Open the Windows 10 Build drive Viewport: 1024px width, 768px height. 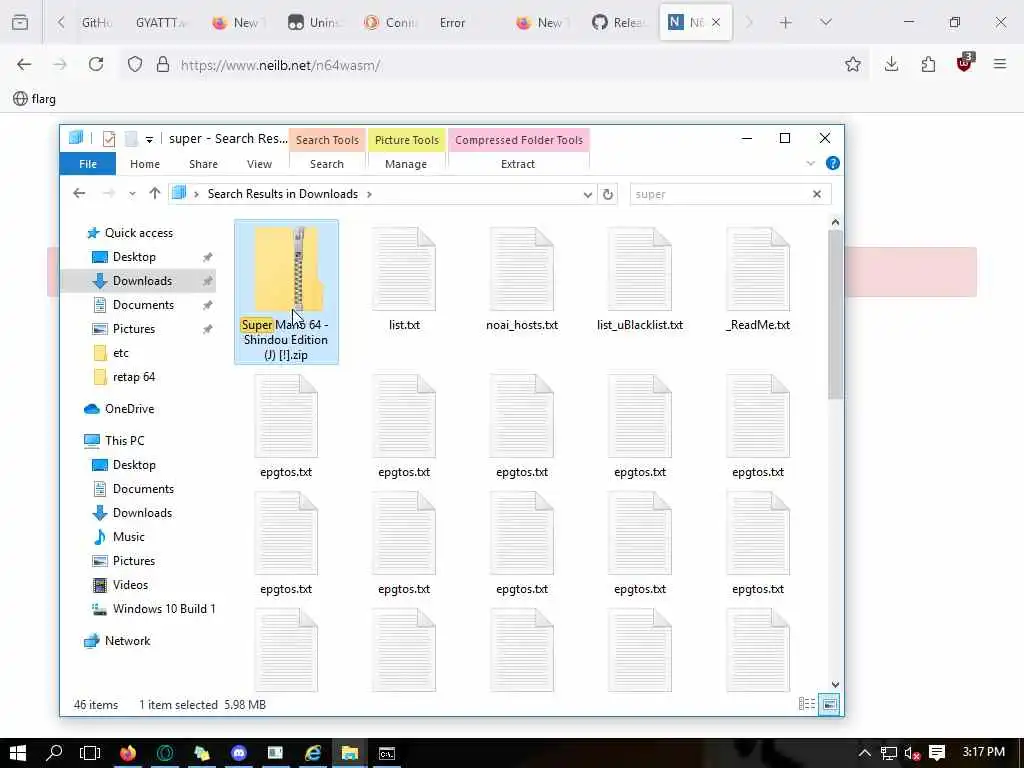(163, 609)
